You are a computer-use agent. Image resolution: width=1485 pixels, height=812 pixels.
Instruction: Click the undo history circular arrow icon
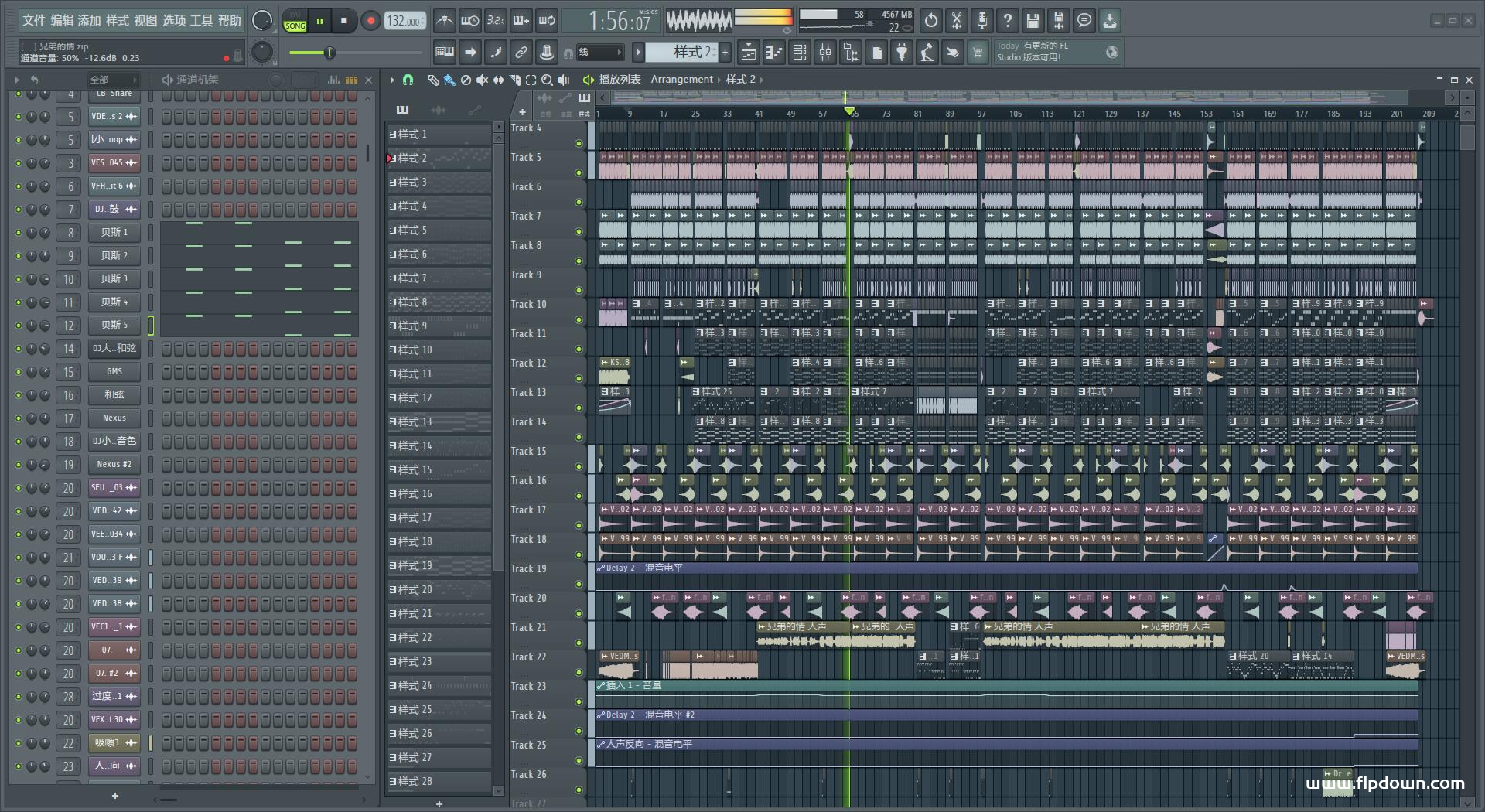(x=931, y=21)
